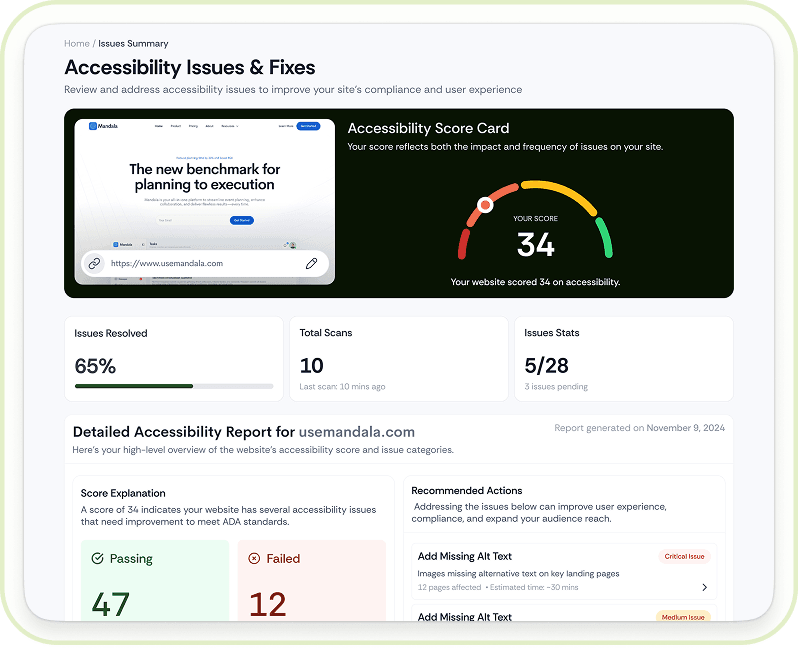Click the score value 34
798x651 pixels.
[x=535, y=244]
